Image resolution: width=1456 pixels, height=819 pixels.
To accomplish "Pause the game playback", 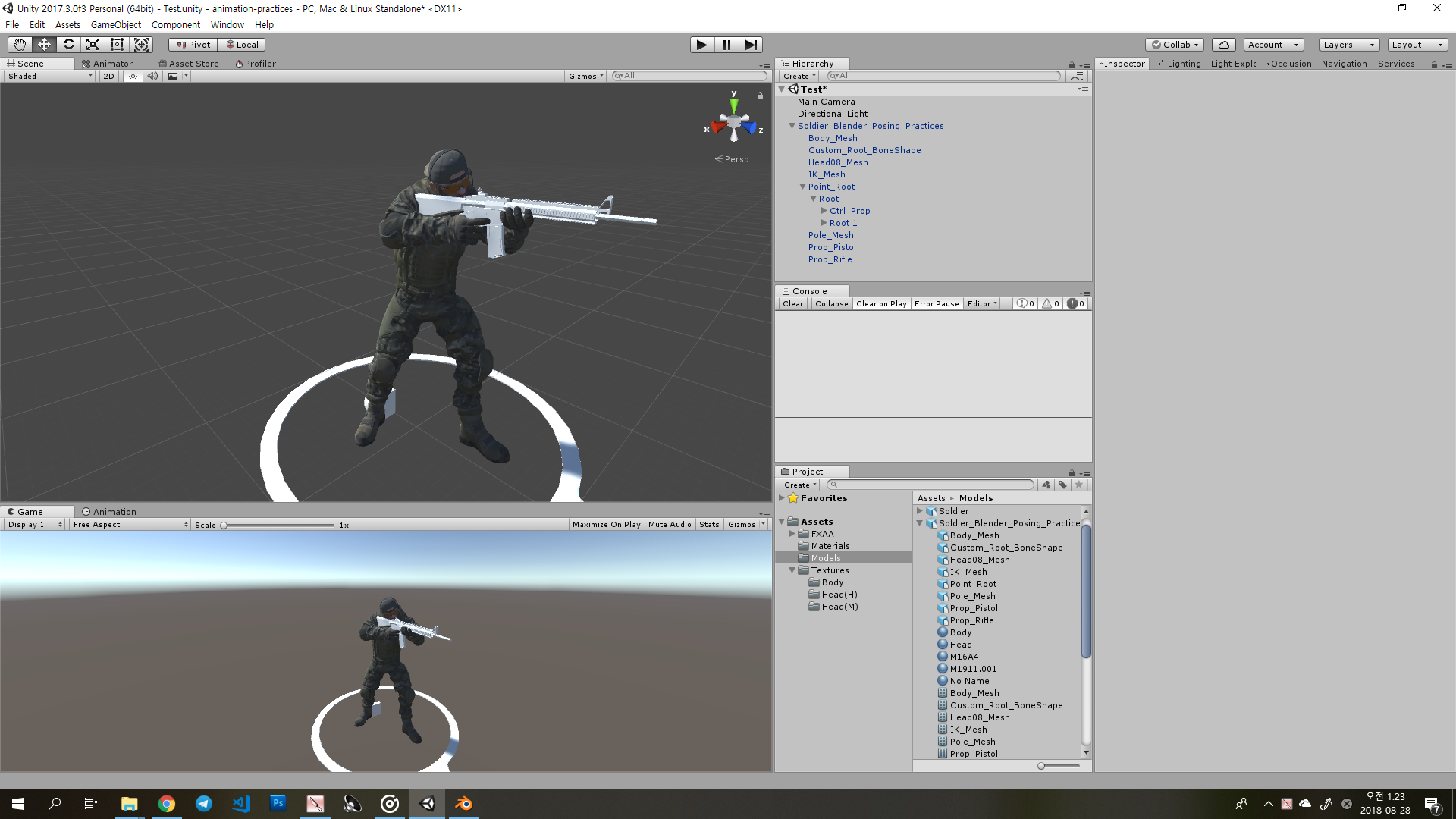I will pos(726,45).
